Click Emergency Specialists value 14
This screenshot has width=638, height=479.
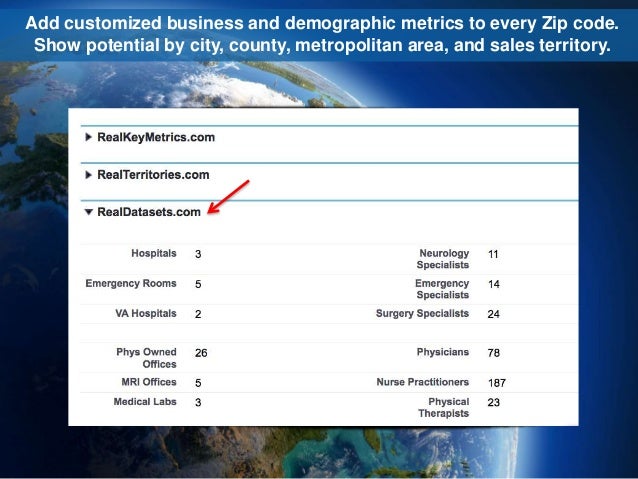[494, 284]
